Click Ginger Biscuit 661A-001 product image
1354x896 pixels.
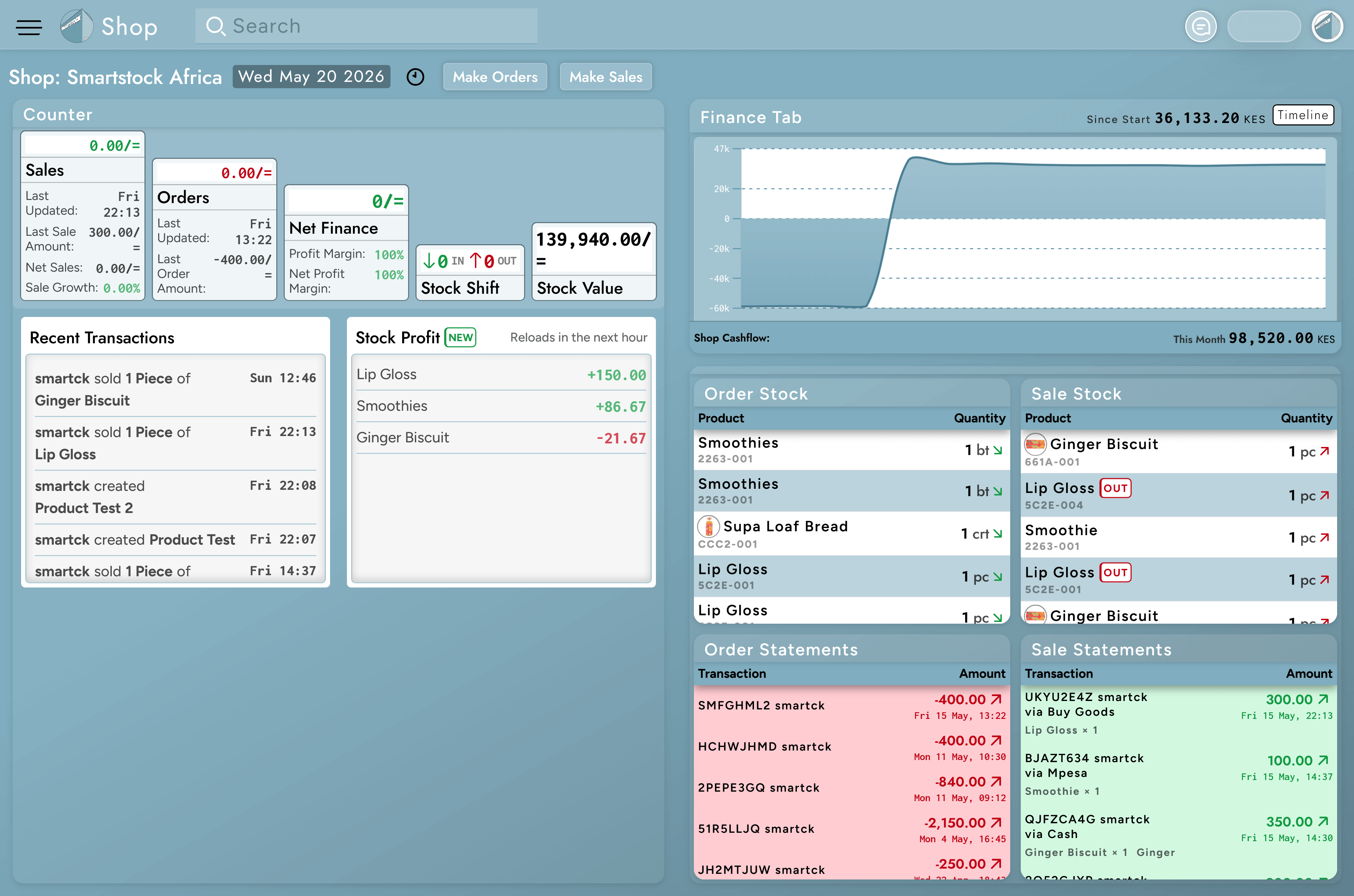pos(1035,444)
